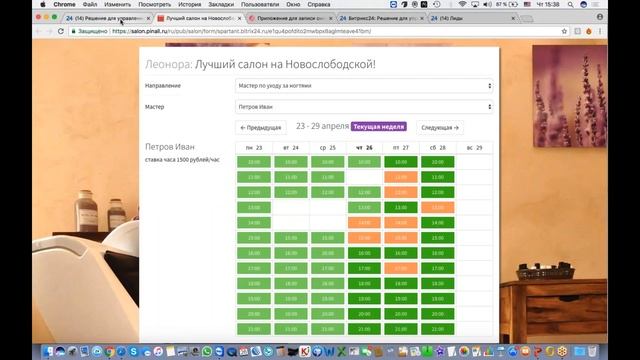The image size is (640, 360).
Task: Click the address bar URL
Action: (x=242, y=31)
